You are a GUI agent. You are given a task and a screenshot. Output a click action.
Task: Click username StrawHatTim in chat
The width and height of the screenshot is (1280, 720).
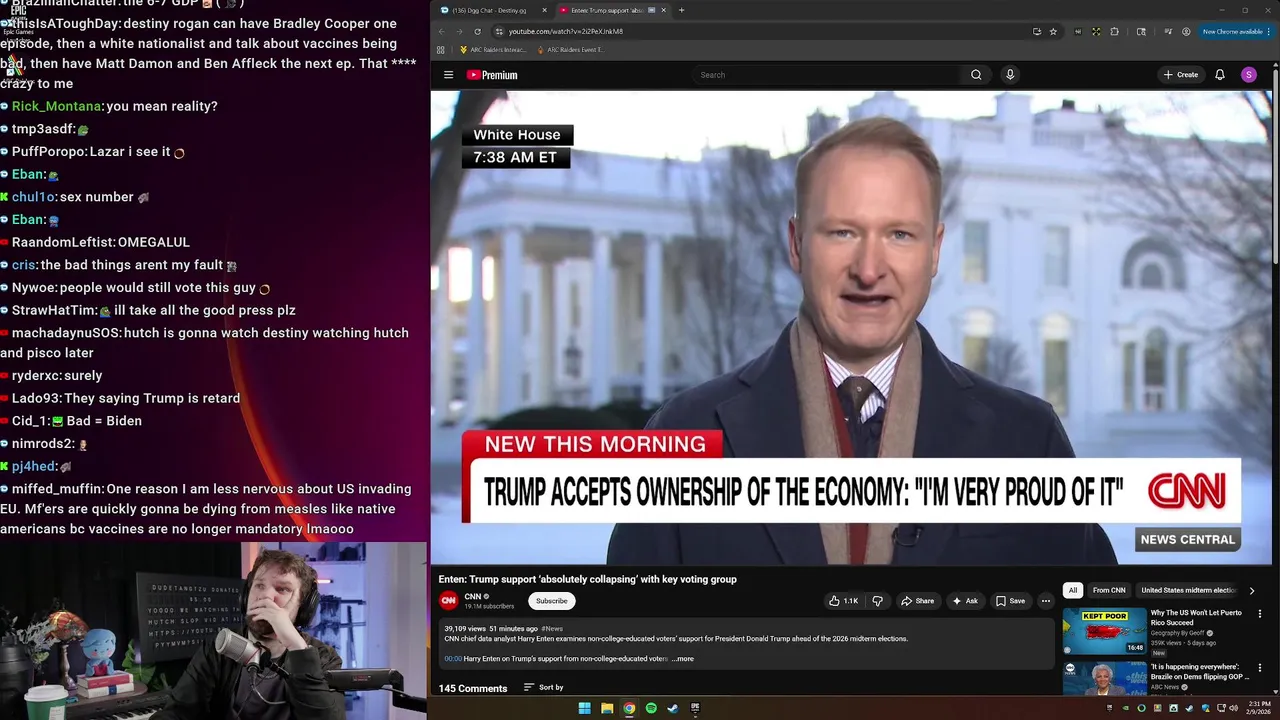(54, 311)
